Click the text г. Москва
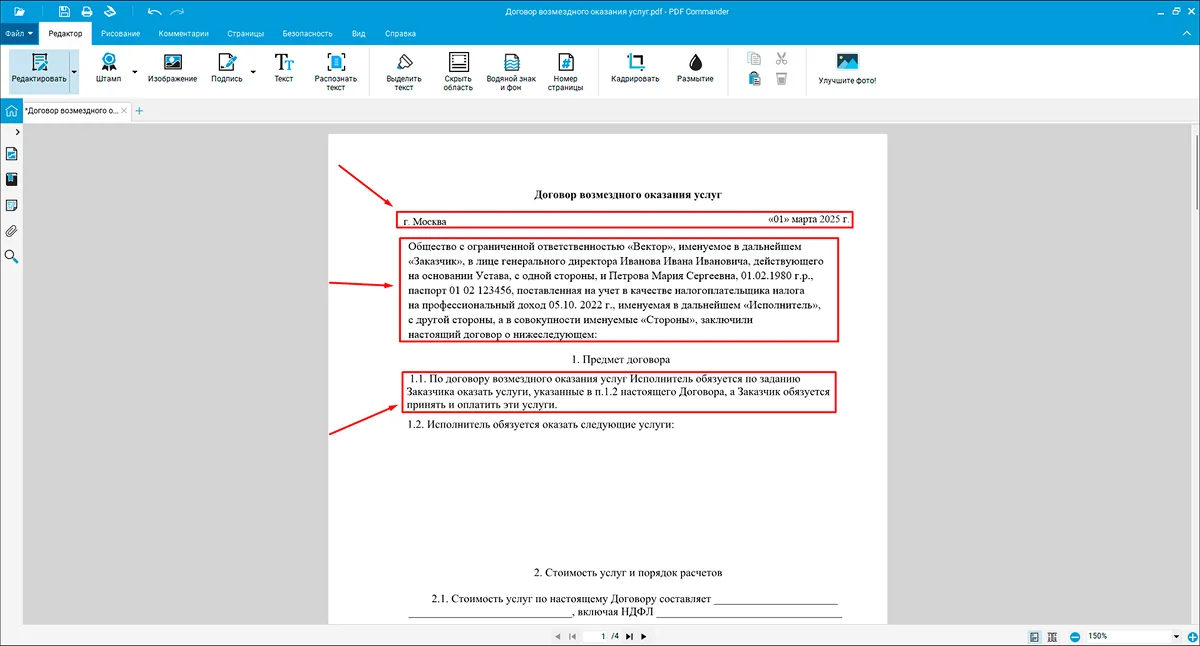The image size is (1200, 646). click(x=424, y=221)
